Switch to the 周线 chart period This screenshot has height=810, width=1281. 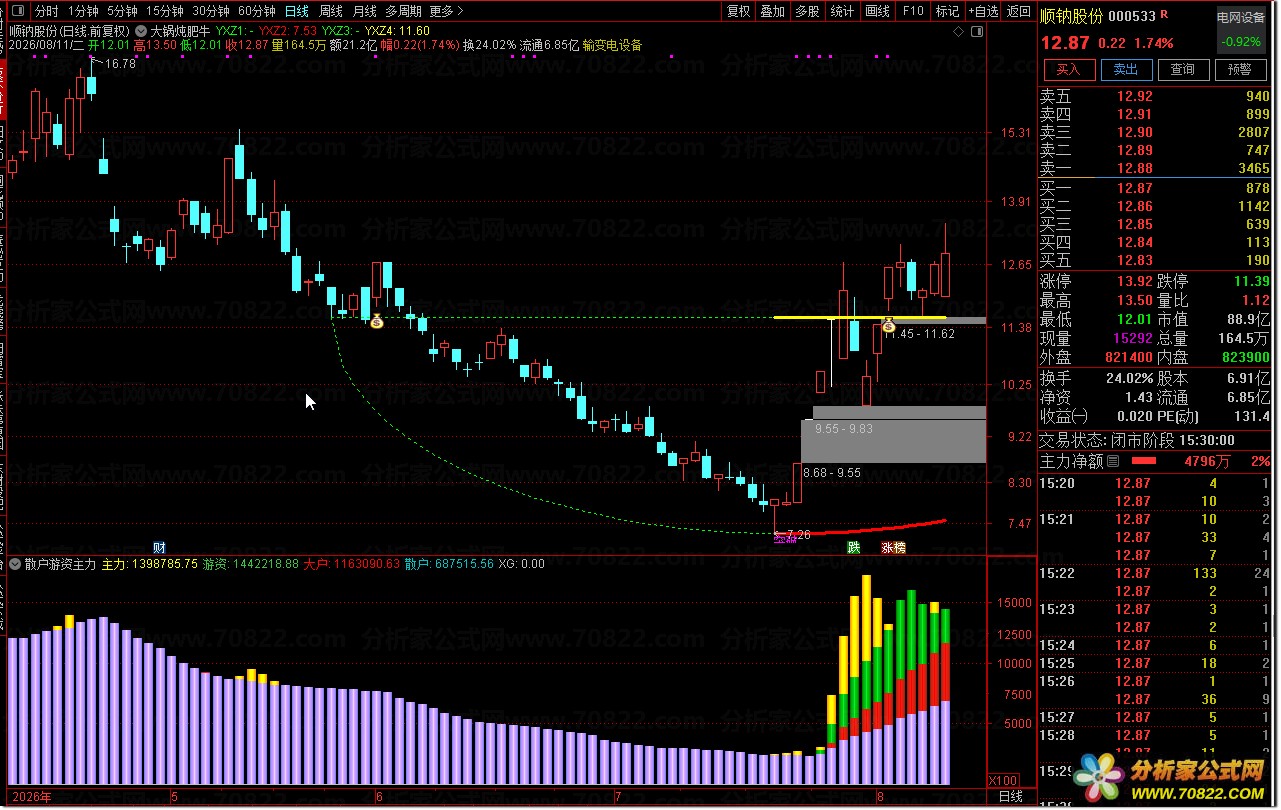click(x=331, y=12)
